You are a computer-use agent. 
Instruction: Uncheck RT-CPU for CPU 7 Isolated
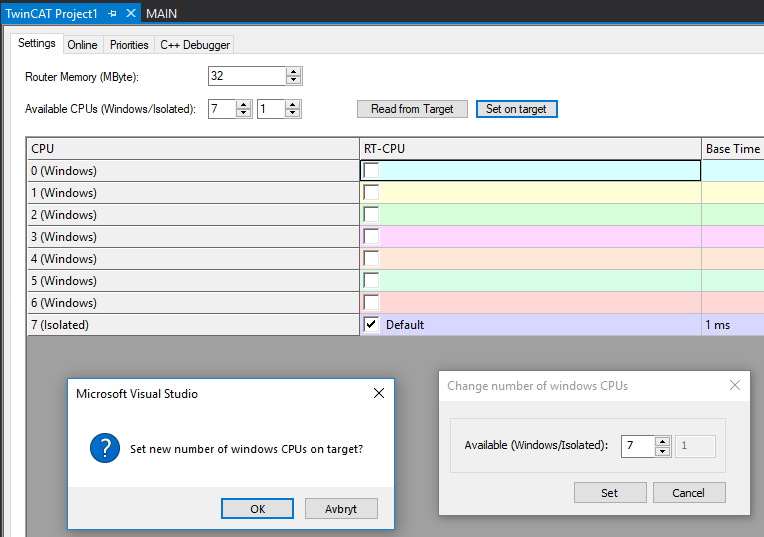tap(371, 324)
